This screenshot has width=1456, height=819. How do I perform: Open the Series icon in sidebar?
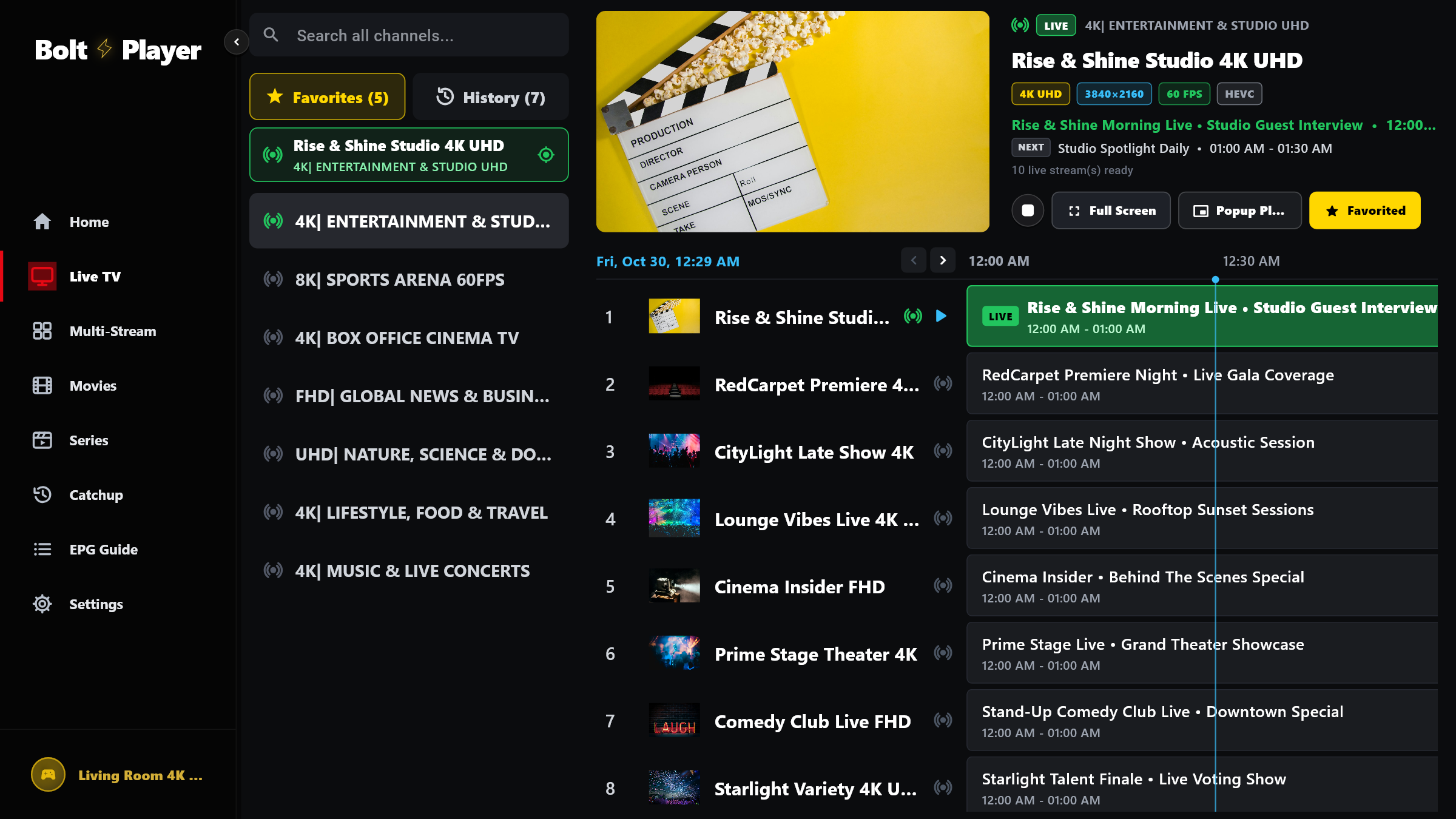pos(42,440)
